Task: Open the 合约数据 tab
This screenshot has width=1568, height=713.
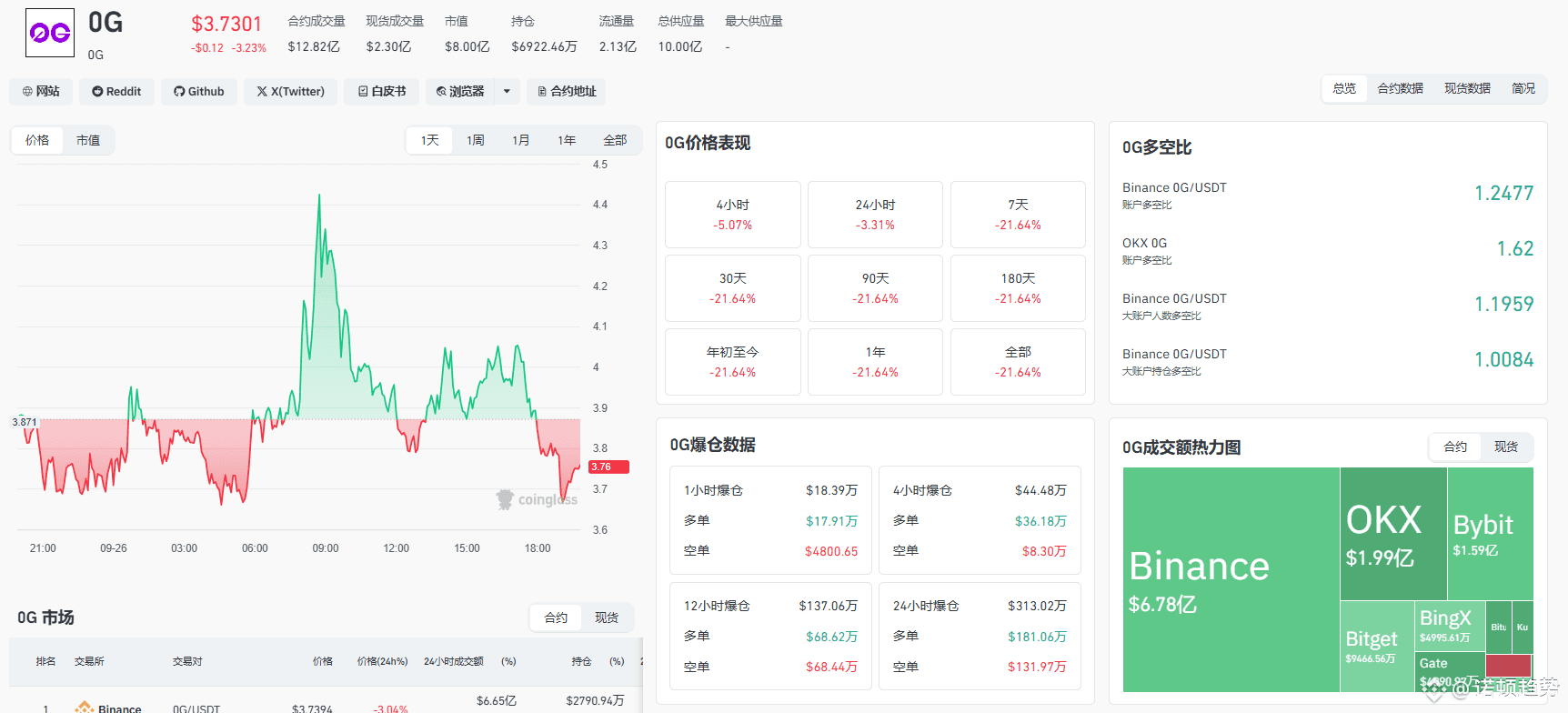Action: pyautogui.click(x=1400, y=88)
